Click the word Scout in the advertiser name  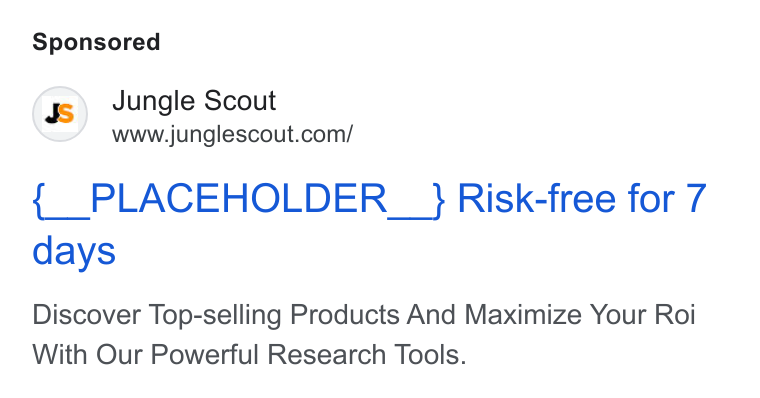pos(239,101)
